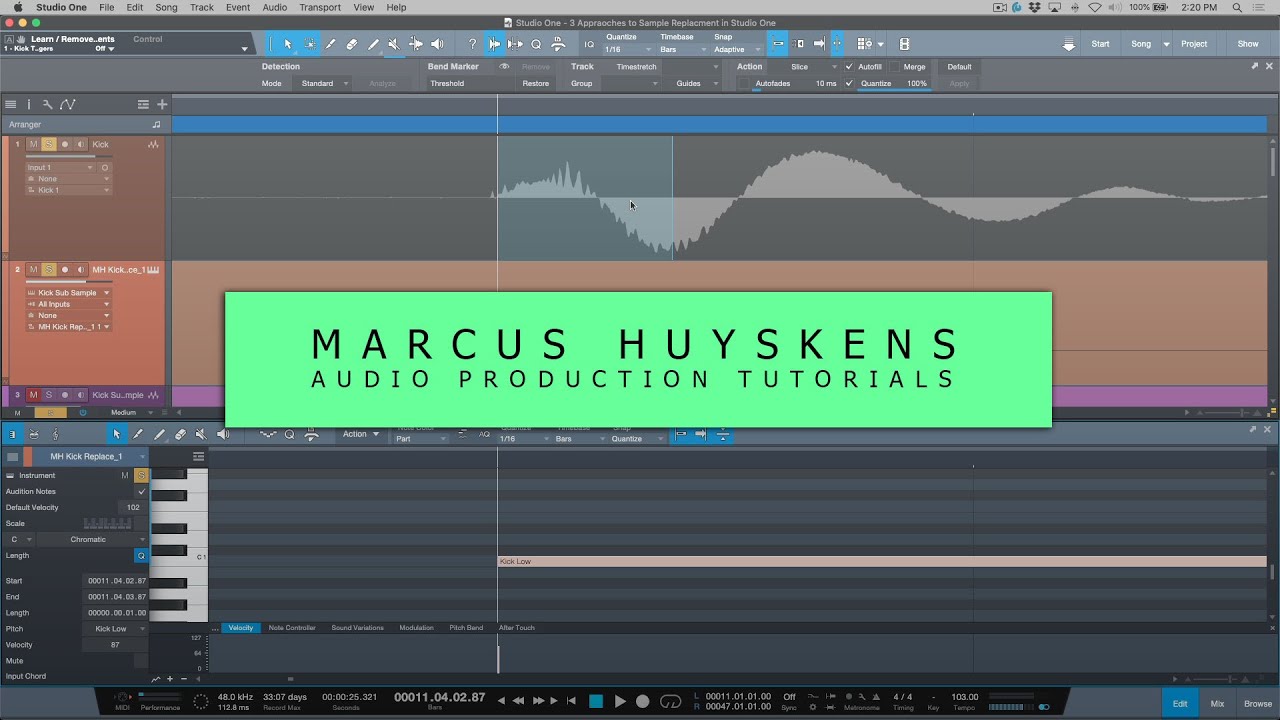Enable the Merge checkbox

[x=895, y=67]
